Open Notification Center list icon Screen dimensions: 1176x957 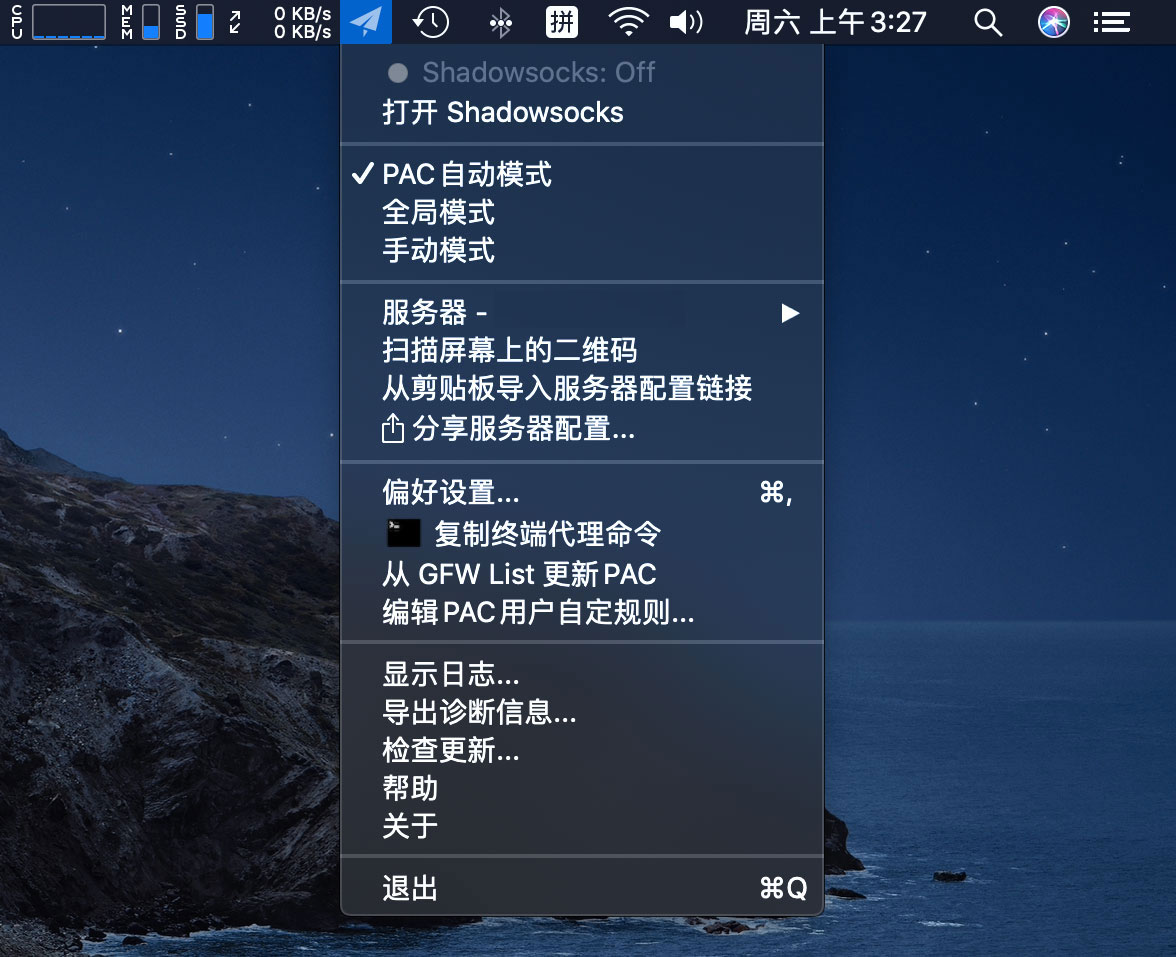click(x=1112, y=22)
